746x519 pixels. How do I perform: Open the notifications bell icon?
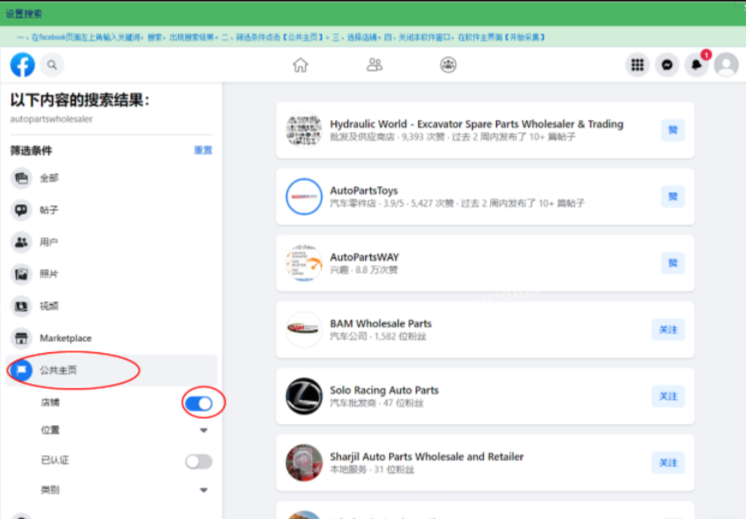697,65
